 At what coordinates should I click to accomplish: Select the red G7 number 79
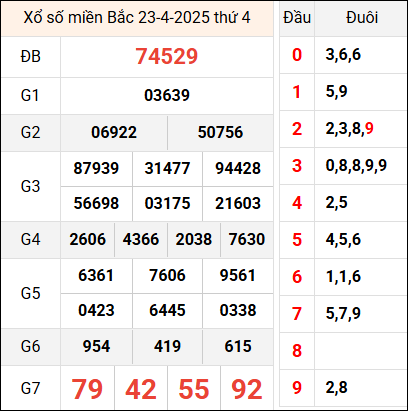87,389
